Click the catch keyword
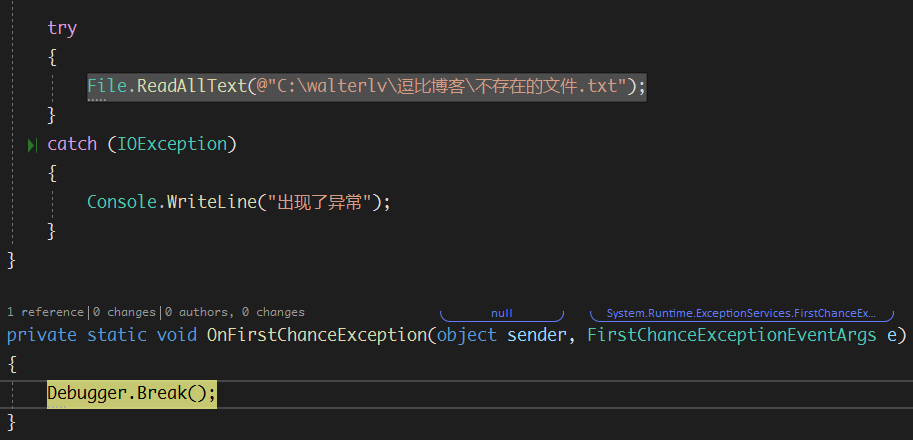Viewport: 913px width, 440px height. tap(72, 144)
